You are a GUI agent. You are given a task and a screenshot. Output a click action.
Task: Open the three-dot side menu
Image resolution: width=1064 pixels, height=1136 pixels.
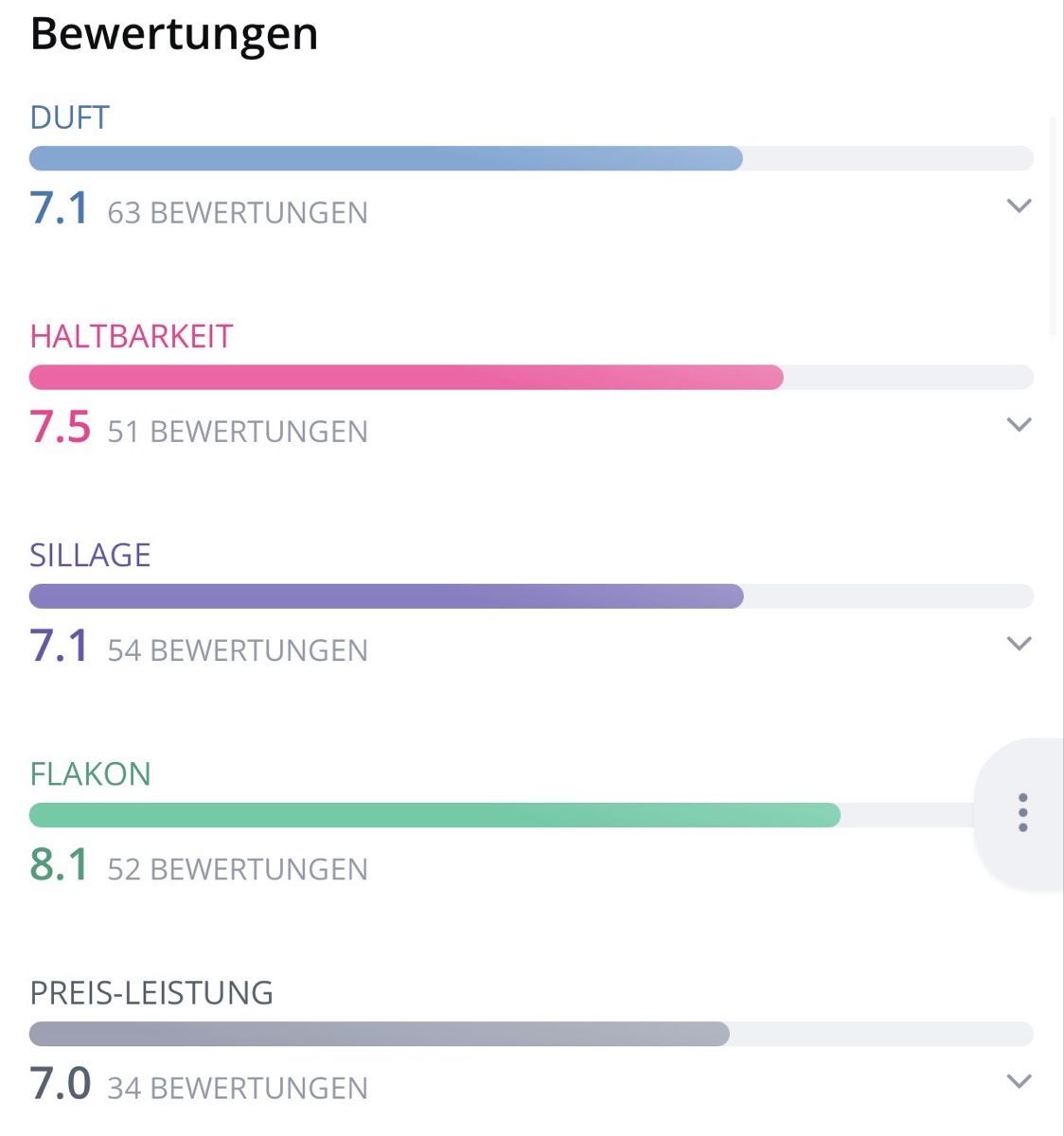pyautogui.click(x=1022, y=813)
